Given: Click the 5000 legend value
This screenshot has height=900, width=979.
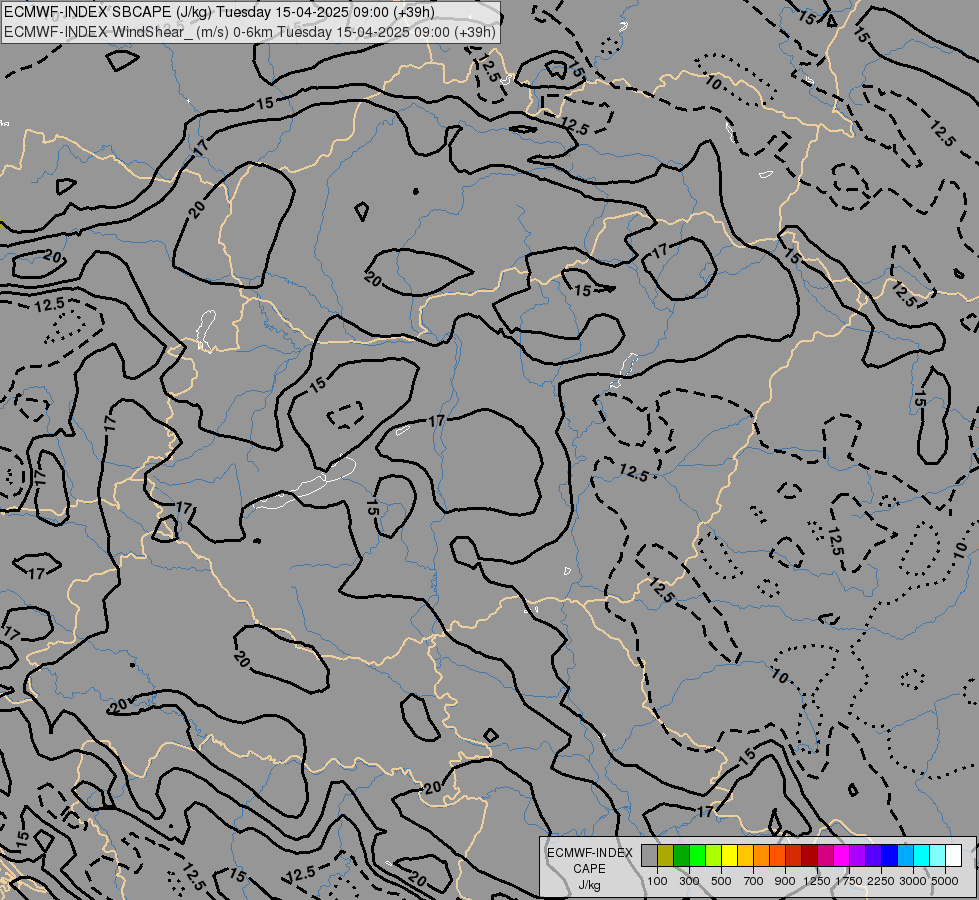Looking at the screenshot, I should (945, 881).
